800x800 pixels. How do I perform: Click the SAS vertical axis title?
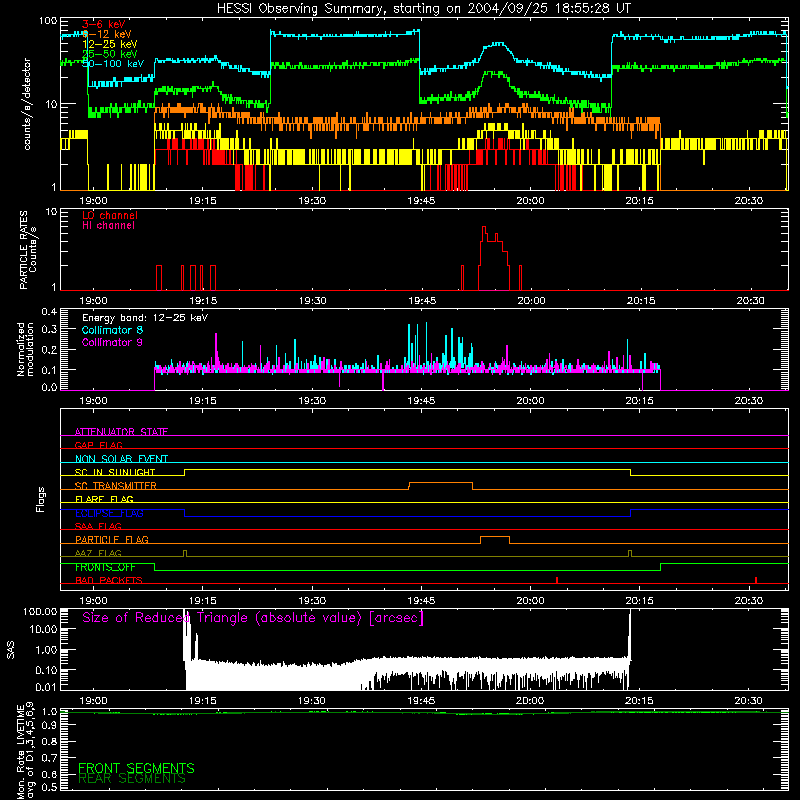tap(11, 651)
